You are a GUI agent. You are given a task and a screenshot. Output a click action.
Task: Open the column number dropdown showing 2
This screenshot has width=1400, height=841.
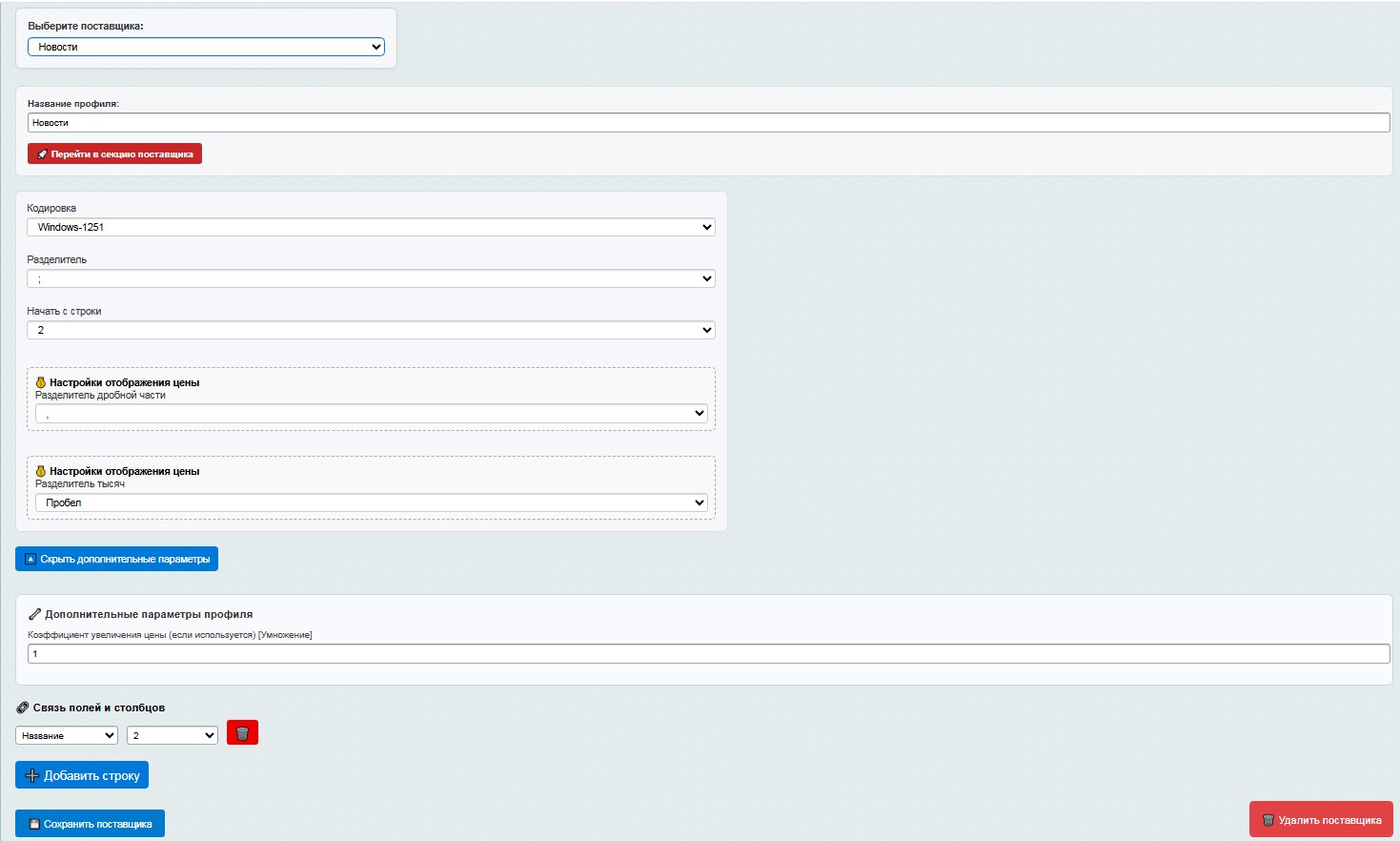[172, 735]
